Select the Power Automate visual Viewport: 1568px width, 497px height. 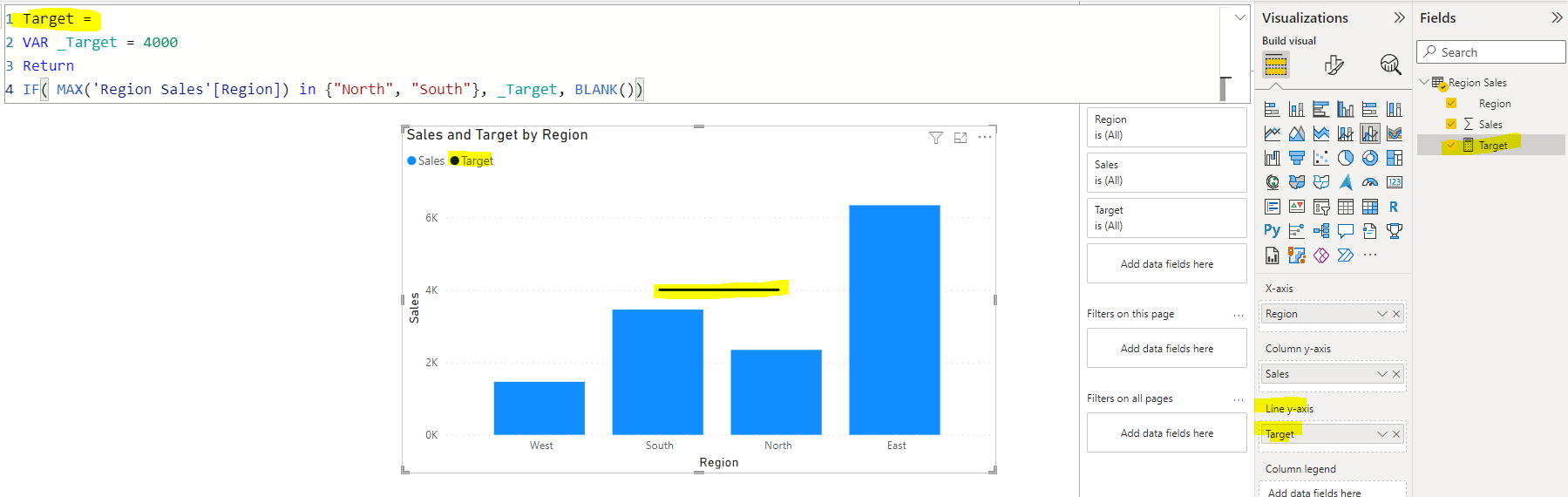click(x=1346, y=255)
